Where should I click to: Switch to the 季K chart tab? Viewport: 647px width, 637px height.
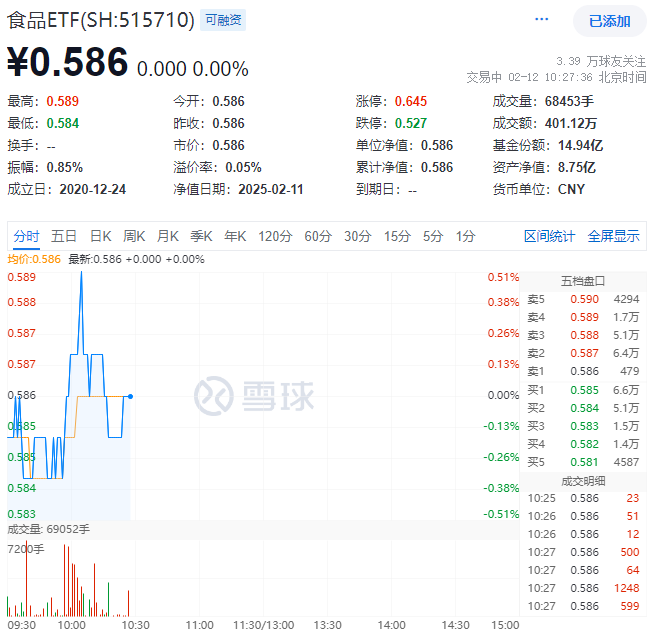[201, 236]
